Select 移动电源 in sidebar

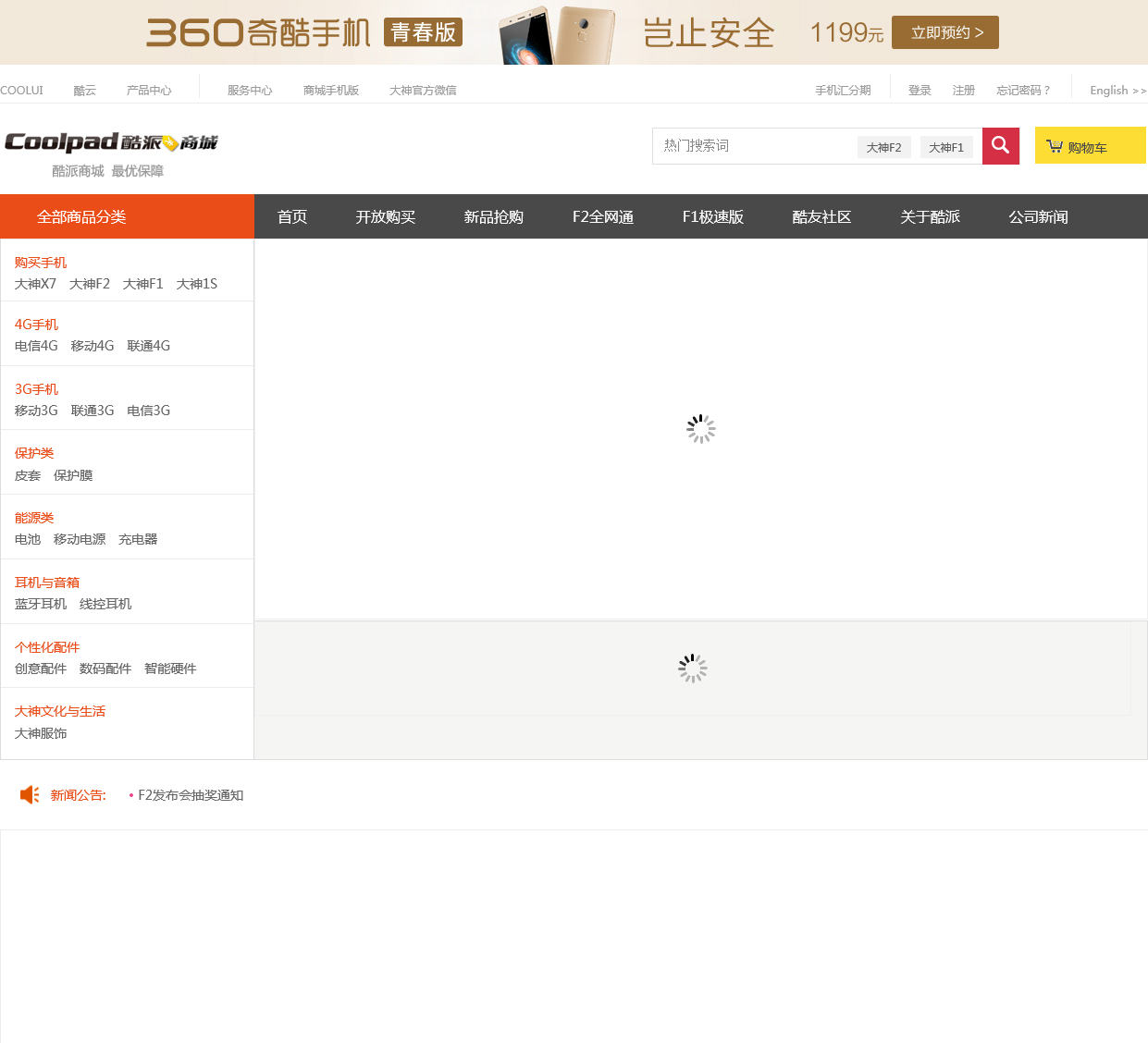tap(80, 539)
